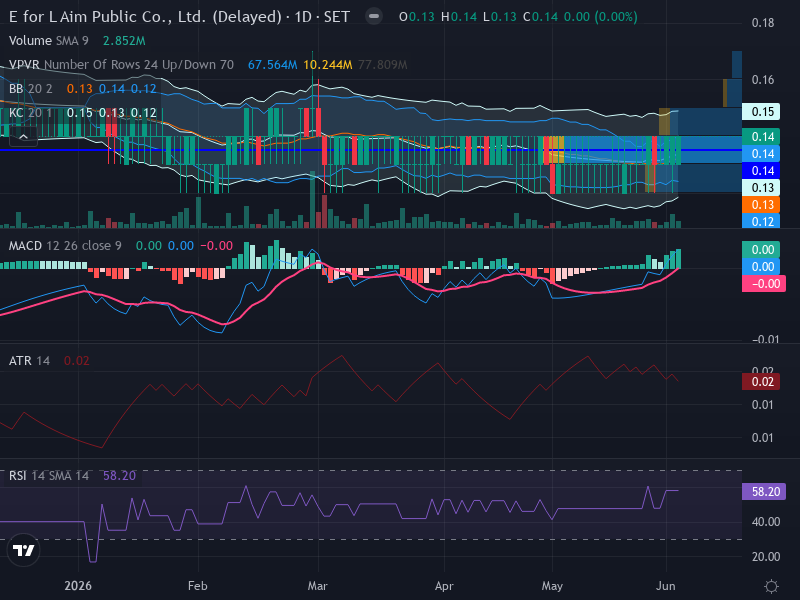Click the TradingView logo

tap(23, 550)
